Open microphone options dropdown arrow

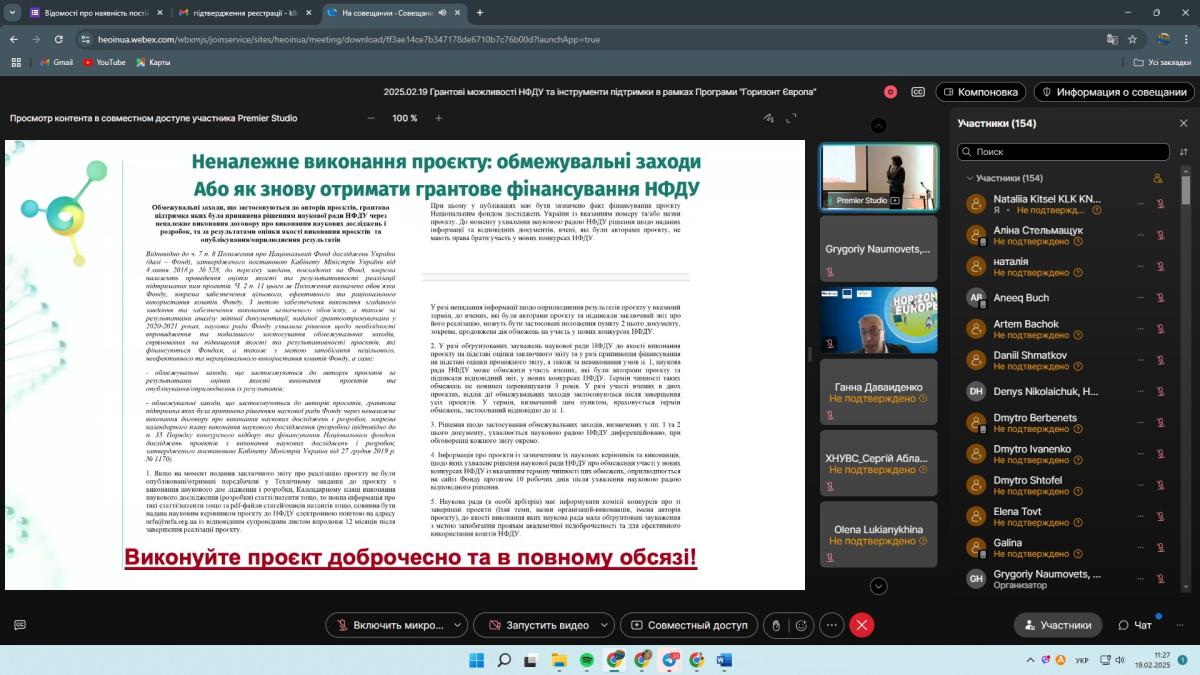point(459,625)
